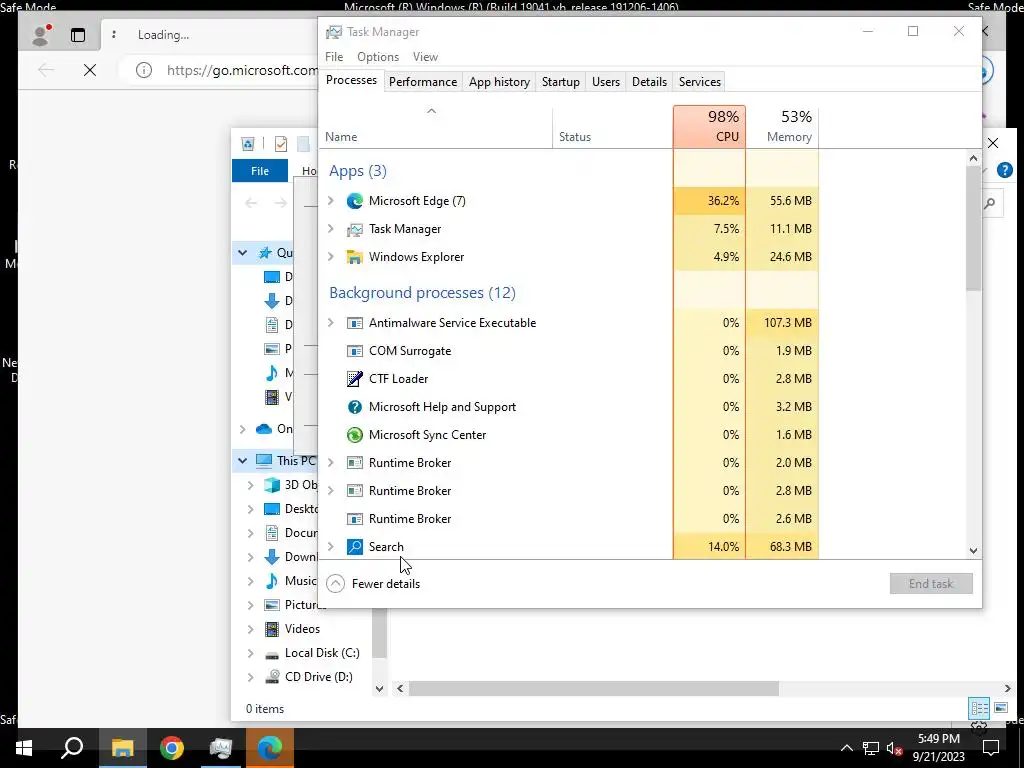
Task: Click the Explorer horizontal scrollbar thumb
Action: pyautogui.click(x=594, y=688)
